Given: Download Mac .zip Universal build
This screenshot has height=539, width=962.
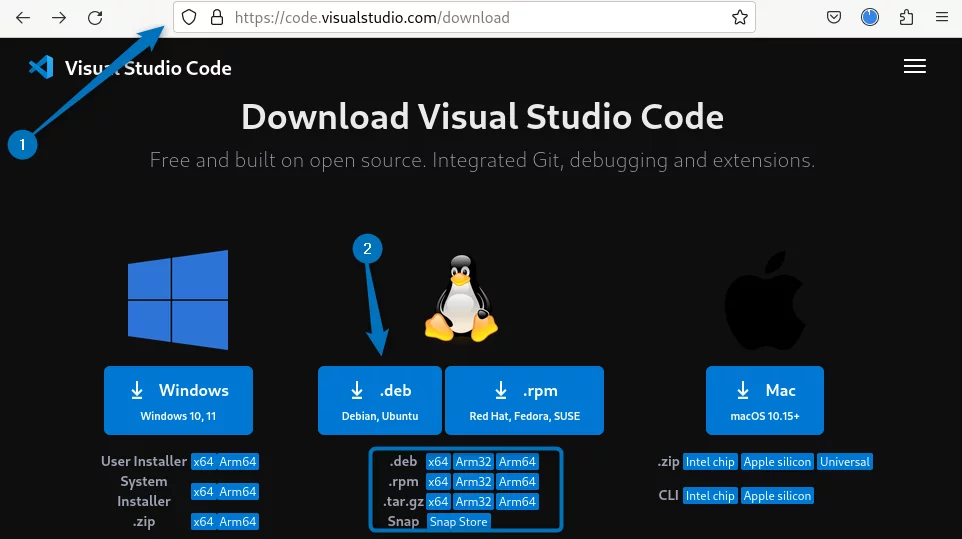Looking at the screenshot, I should (x=845, y=462).
